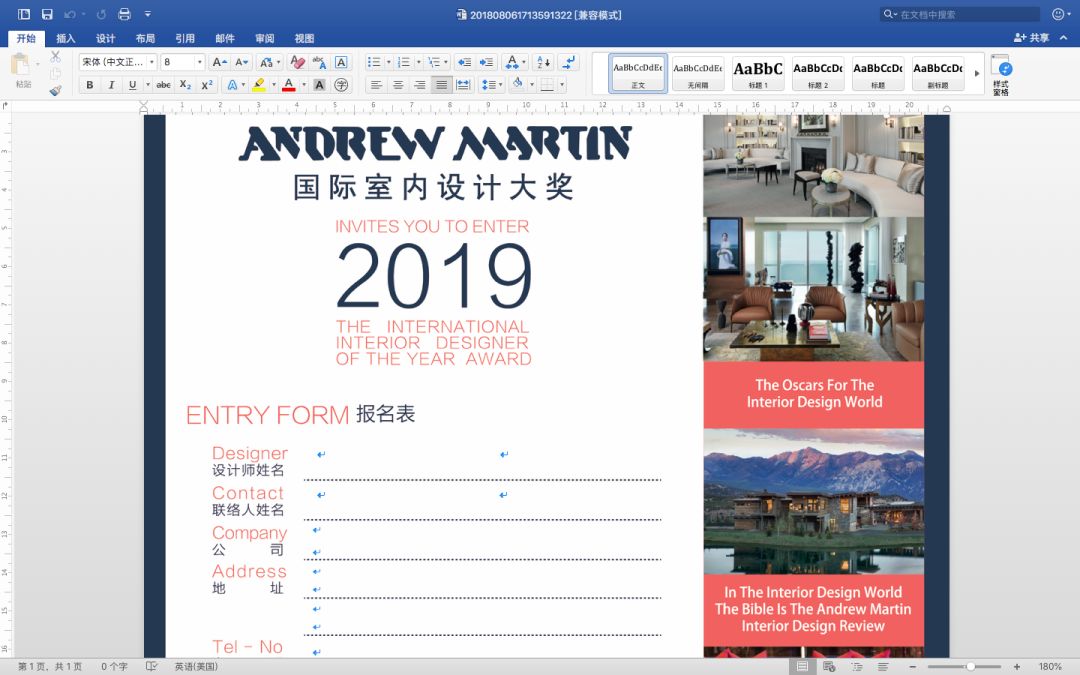This screenshot has width=1080, height=675.
Task: Click the Print icon in title bar
Action: 124,14
